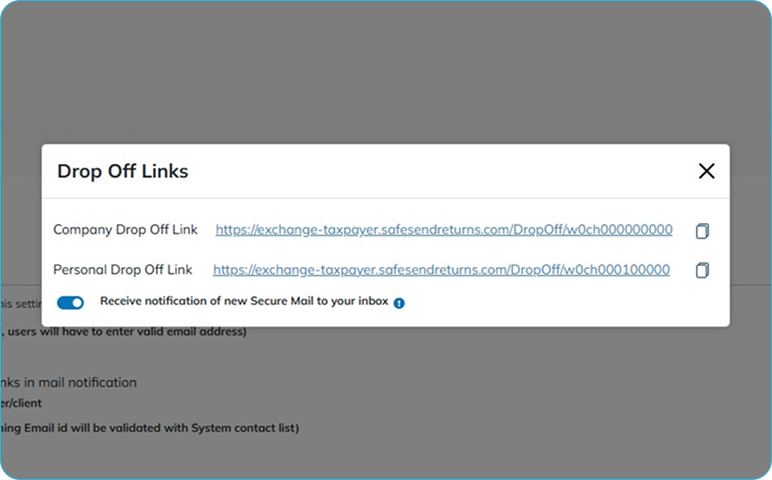Copy the Personal Drop Off Link
This screenshot has height=480, width=772.
point(702,270)
